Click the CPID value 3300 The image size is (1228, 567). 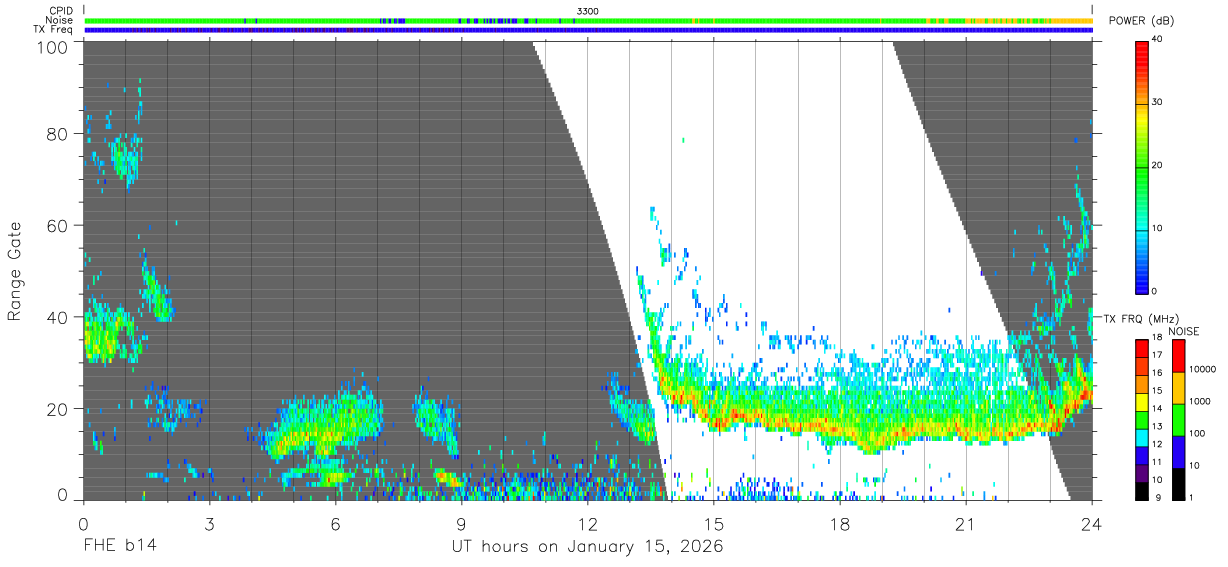(x=588, y=11)
